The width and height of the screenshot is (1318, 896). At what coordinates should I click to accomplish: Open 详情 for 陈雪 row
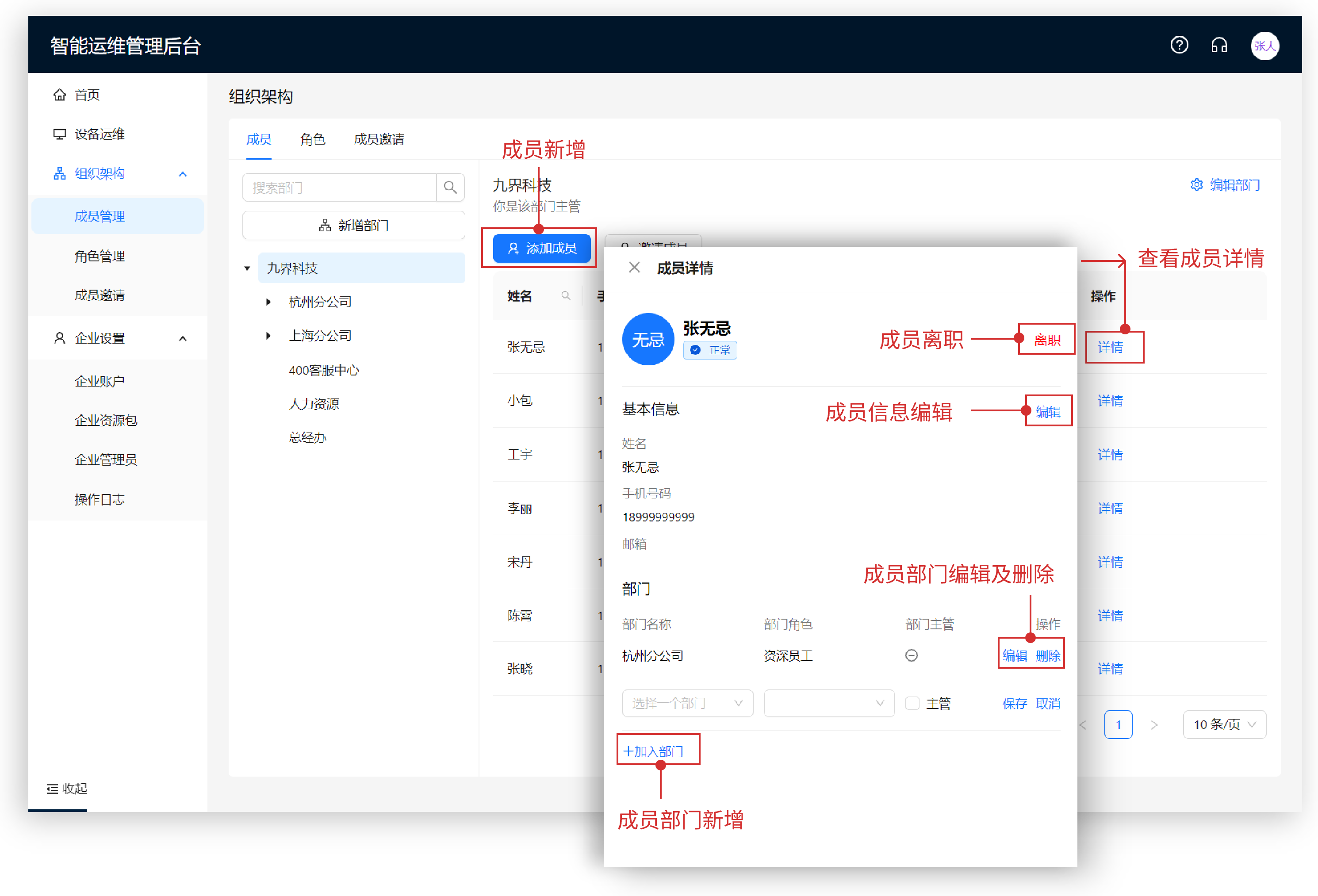click(1110, 615)
